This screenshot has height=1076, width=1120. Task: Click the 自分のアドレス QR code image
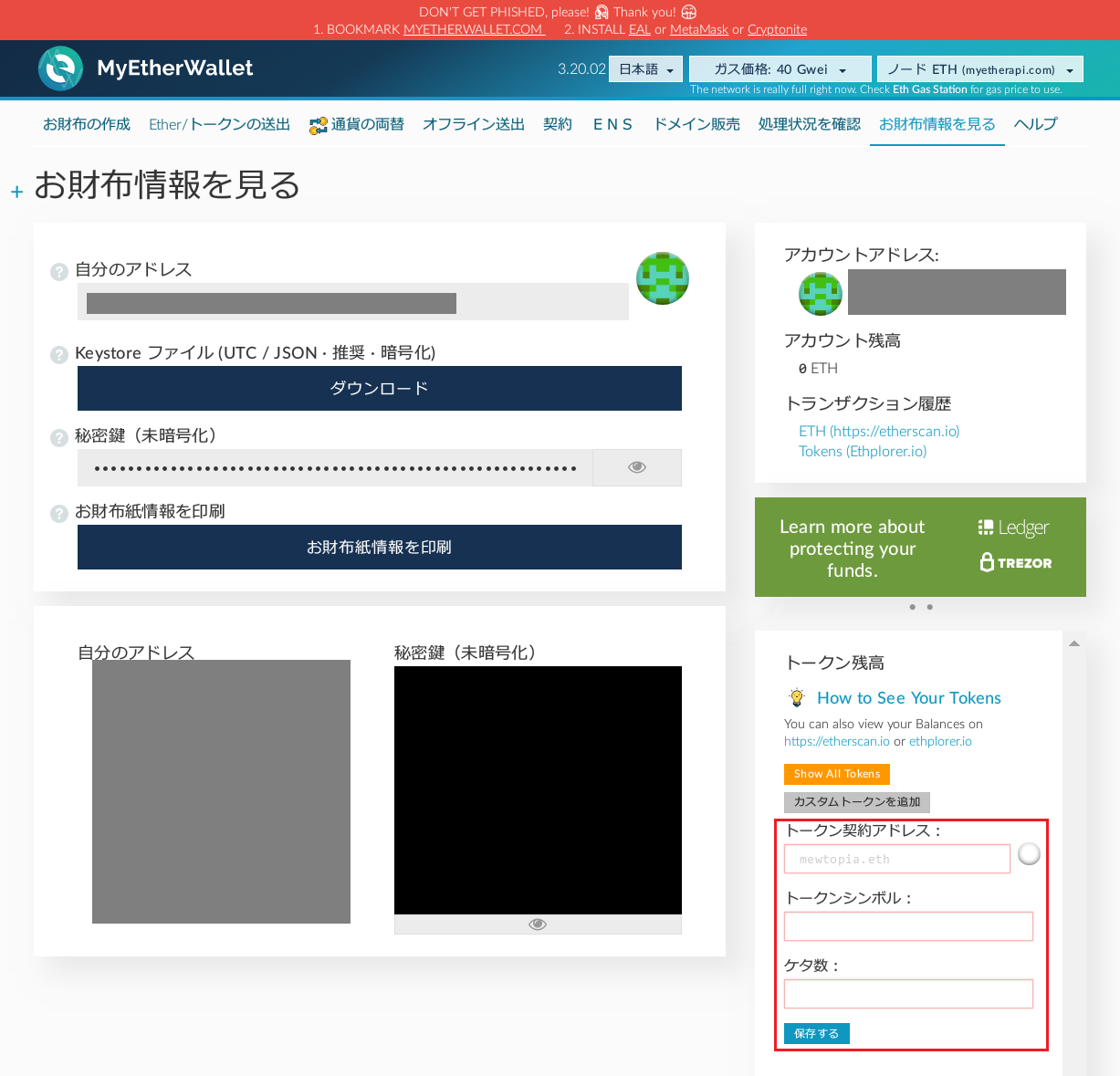tap(221, 791)
